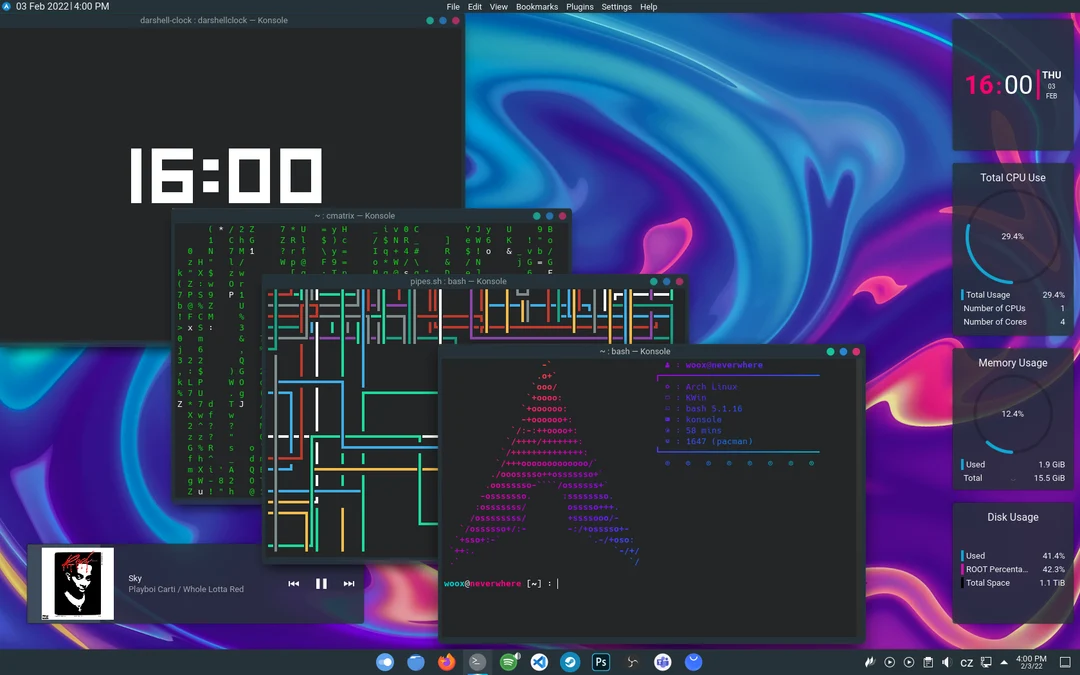Toggle the show desktop button
Viewport: 1080px width, 675px height.
(x=1065, y=662)
